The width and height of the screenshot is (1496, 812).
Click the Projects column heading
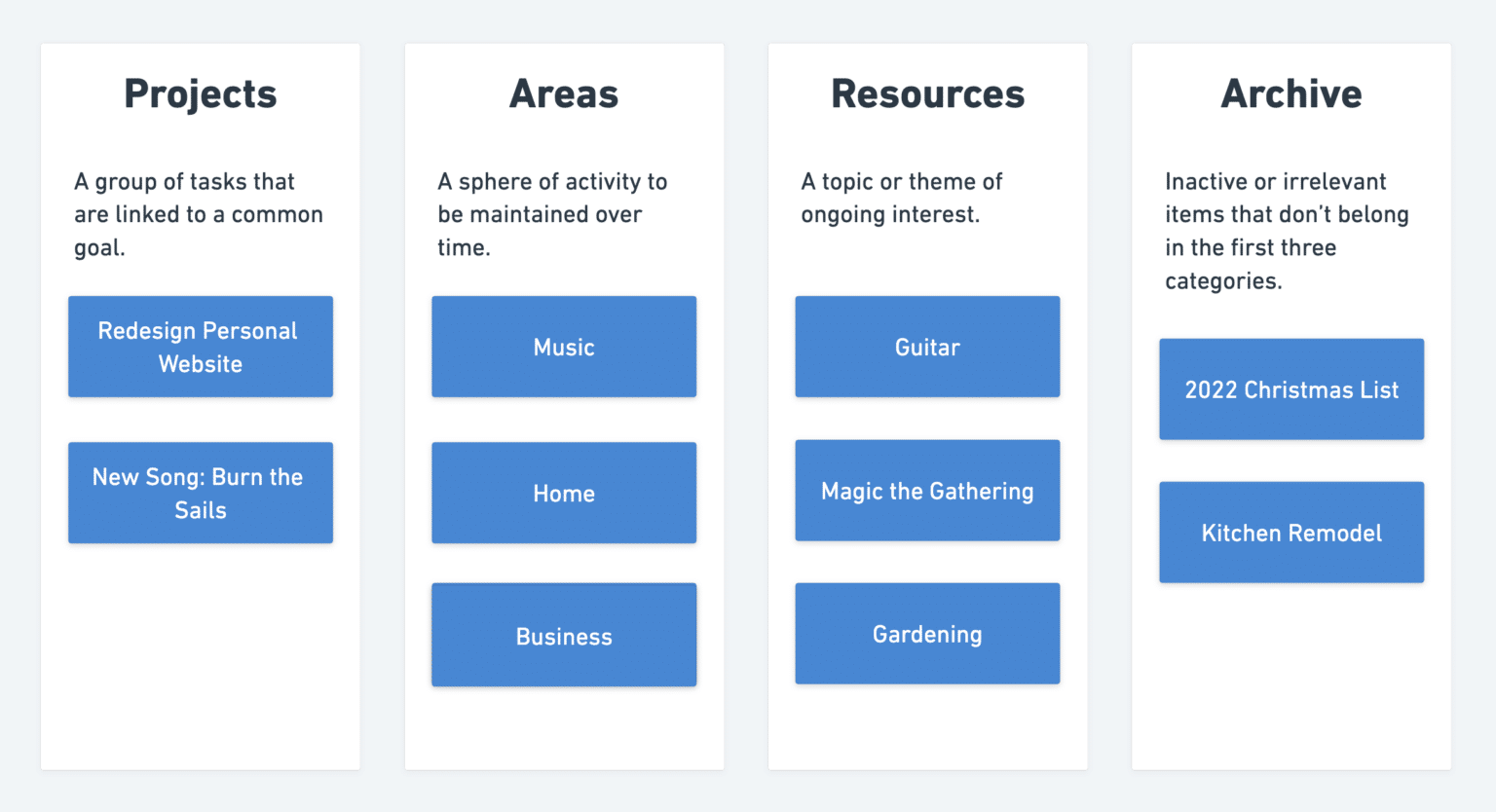[200, 94]
